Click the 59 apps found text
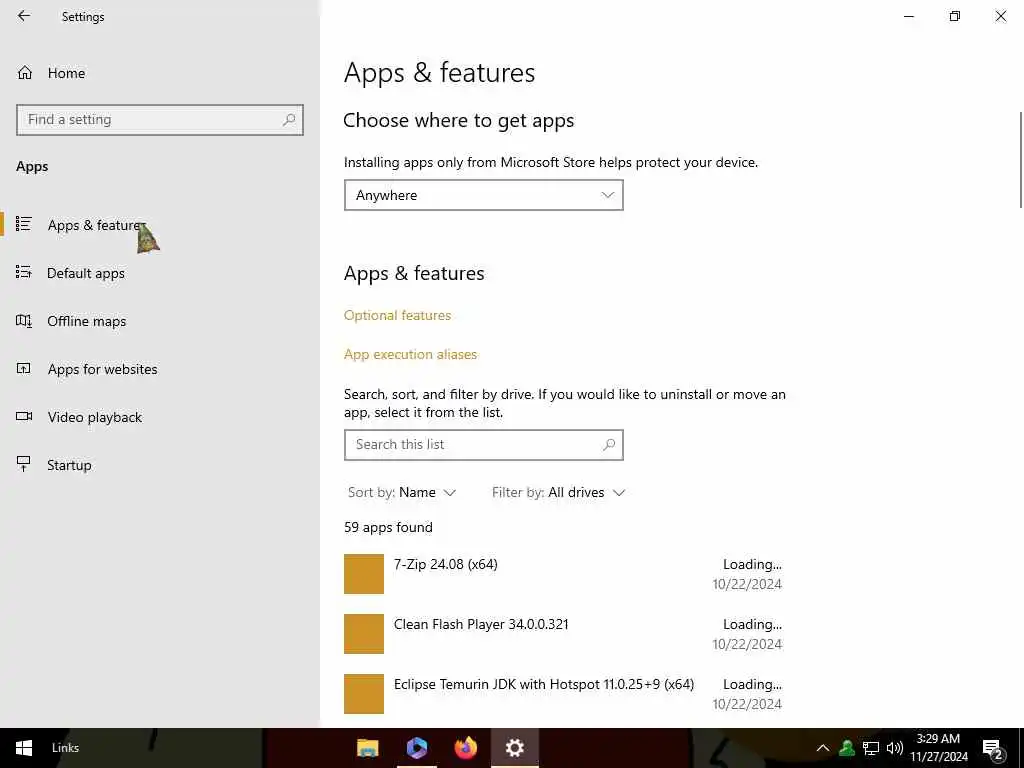The height and width of the screenshot is (768, 1024). [388, 528]
